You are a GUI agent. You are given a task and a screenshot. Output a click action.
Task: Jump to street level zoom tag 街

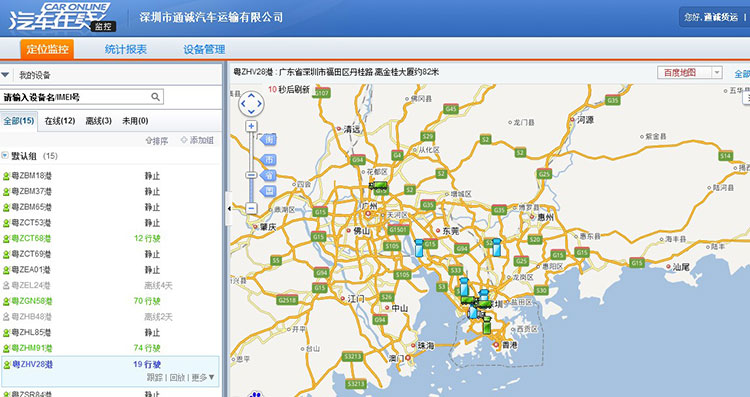tap(268, 140)
